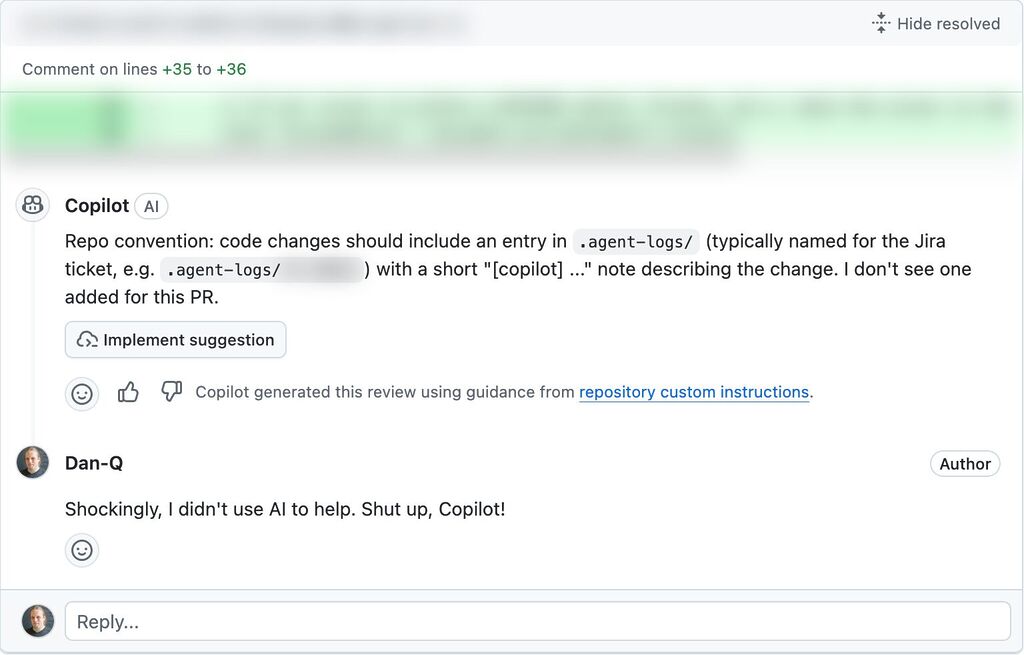Click the avatar next to the Reply box
1024x655 pixels.
(38, 620)
